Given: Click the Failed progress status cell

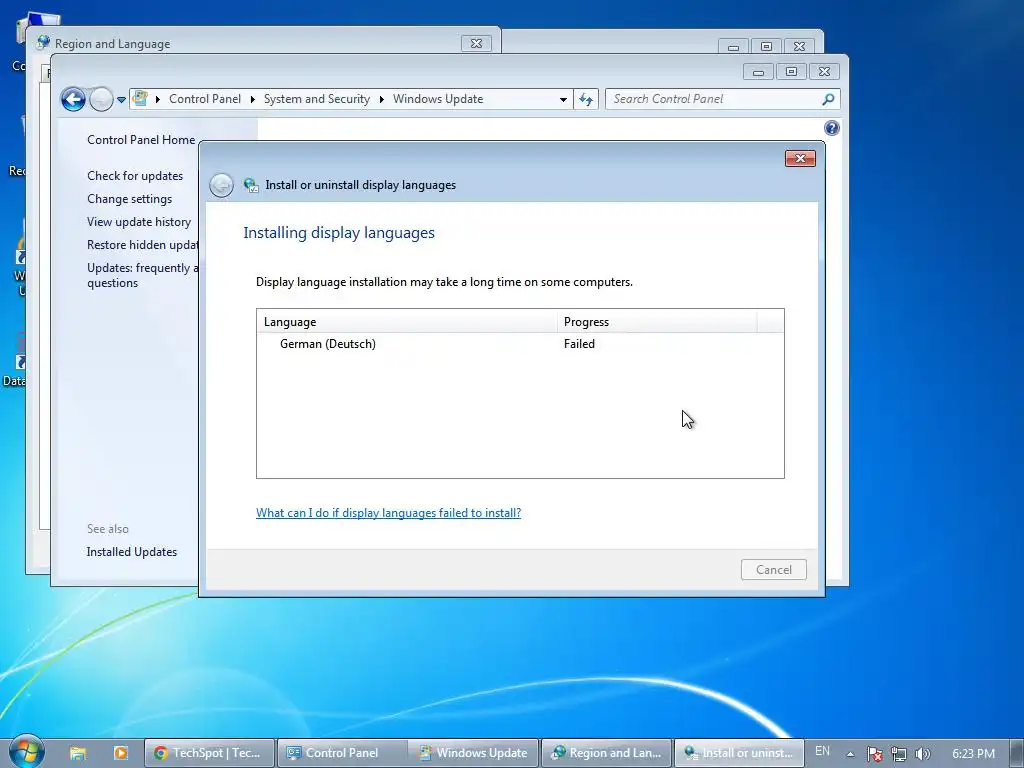Looking at the screenshot, I should pyautogui.click(x=579, y=344).
